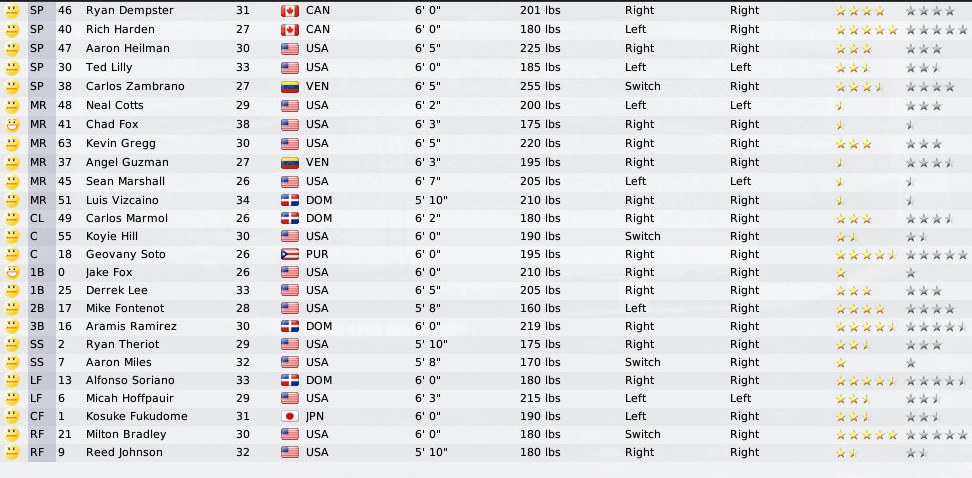Click the morale smiley beside Ryan Dempster
This screenshot has height=478, width=972.
point(12,11)
